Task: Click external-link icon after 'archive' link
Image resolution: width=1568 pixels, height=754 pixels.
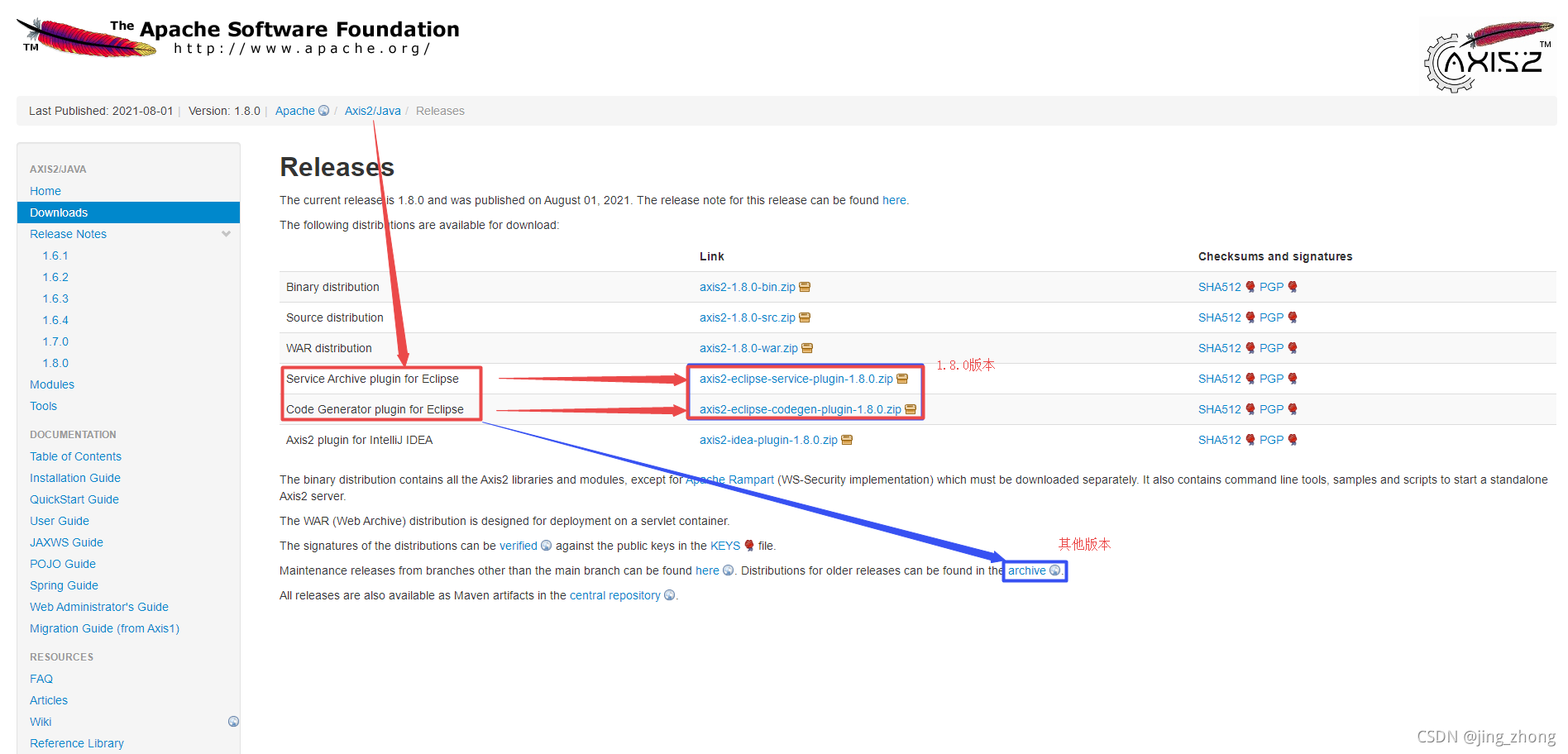Action: 1055,570
